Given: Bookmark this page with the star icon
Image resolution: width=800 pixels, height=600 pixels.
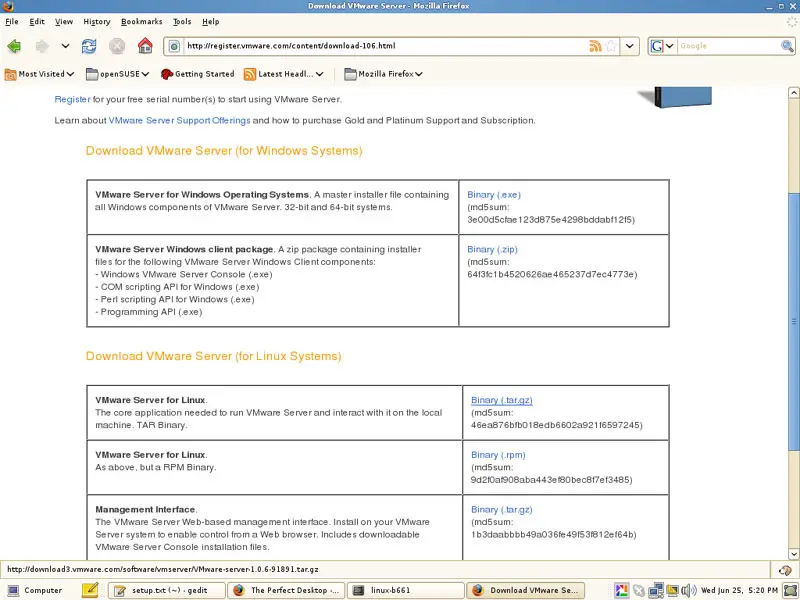Looking at the screenshot, I should [611, 46].
